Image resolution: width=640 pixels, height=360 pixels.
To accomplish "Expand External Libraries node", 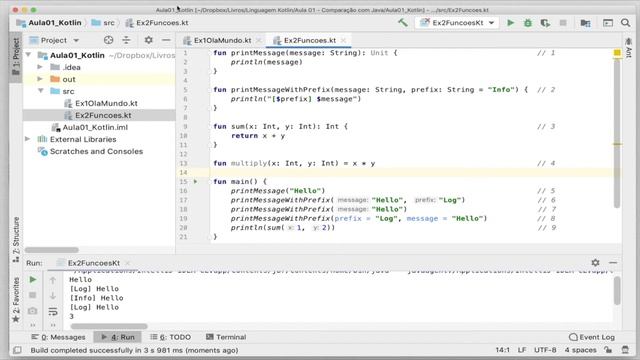I will 28,139.
